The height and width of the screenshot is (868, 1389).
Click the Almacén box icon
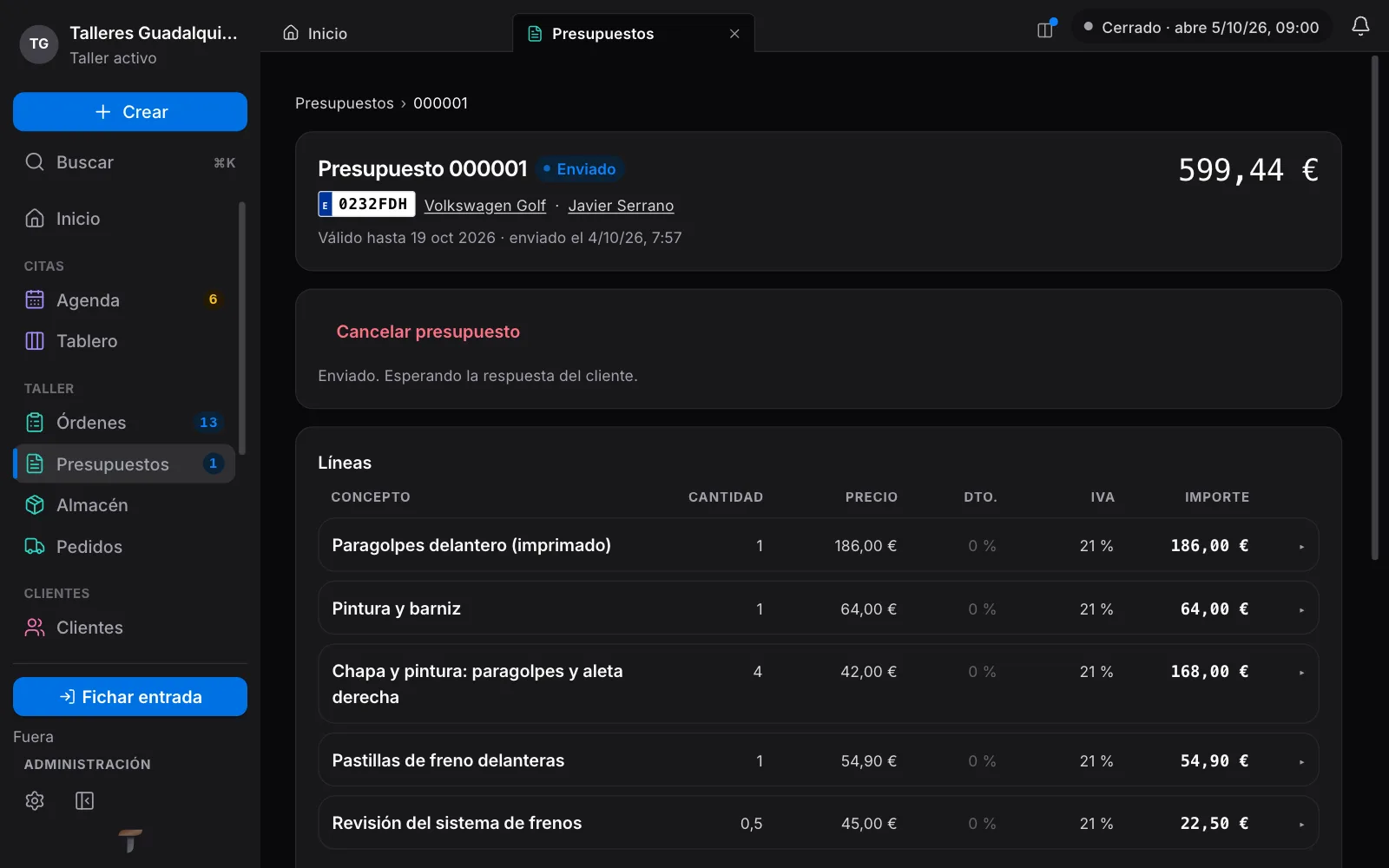(x=35, y=505)
